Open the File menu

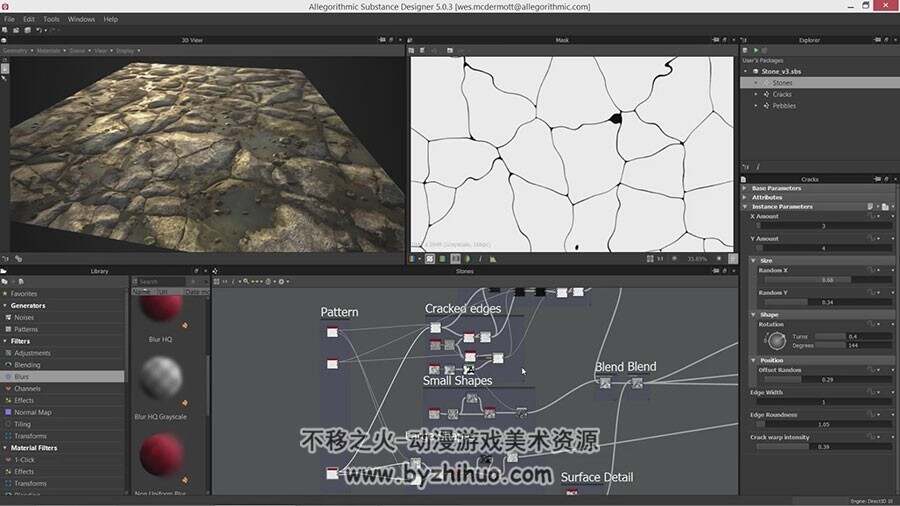point(9,19)
